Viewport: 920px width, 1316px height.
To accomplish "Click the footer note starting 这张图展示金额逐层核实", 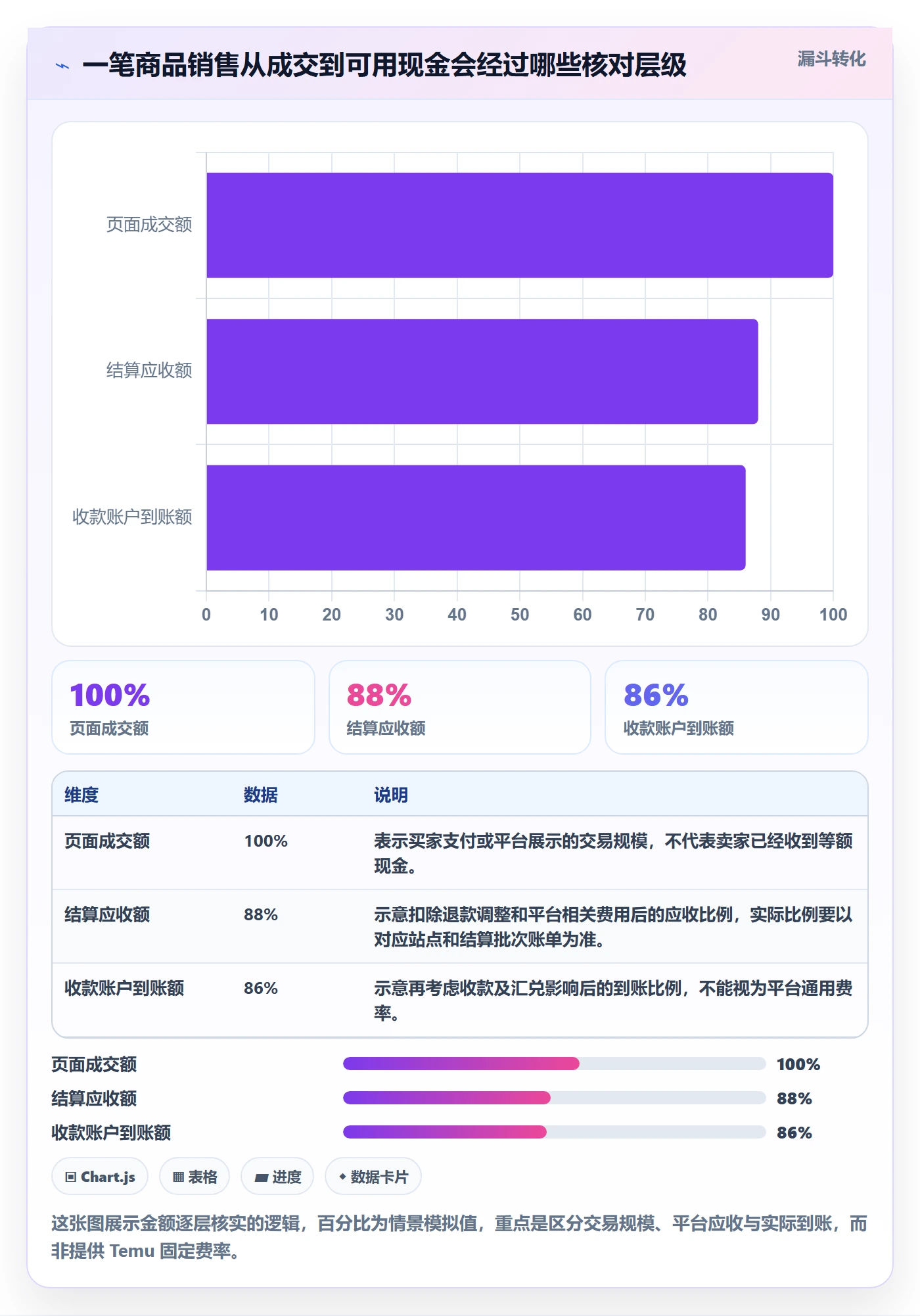I will coord(459,1236).
